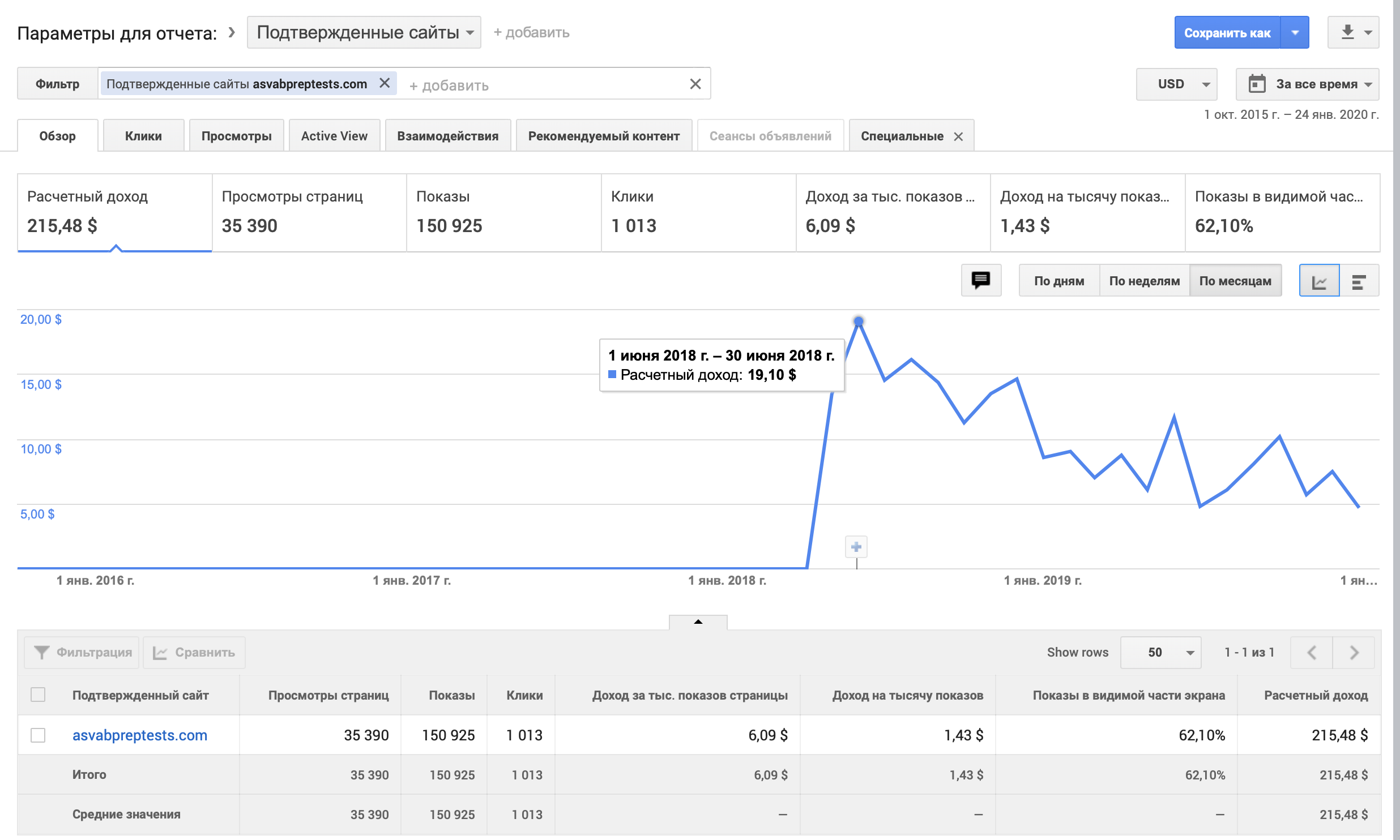Open the Подтвержденные сайты report dropdown
Viewport: 1400px width, 840px height.
364,32
